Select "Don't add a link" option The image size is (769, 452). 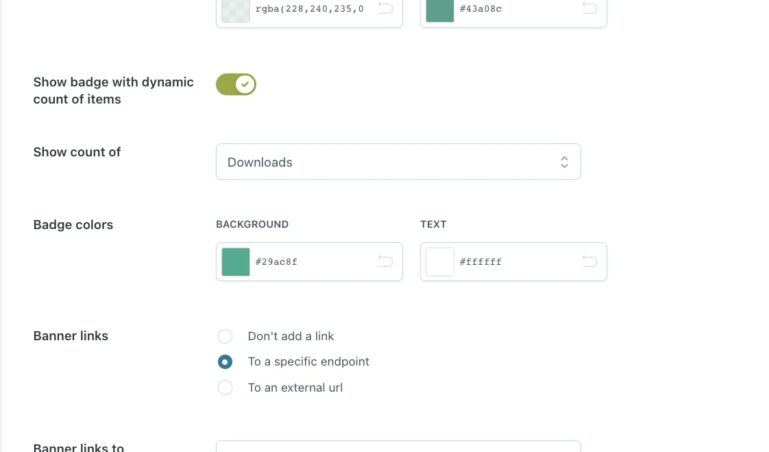225,336
